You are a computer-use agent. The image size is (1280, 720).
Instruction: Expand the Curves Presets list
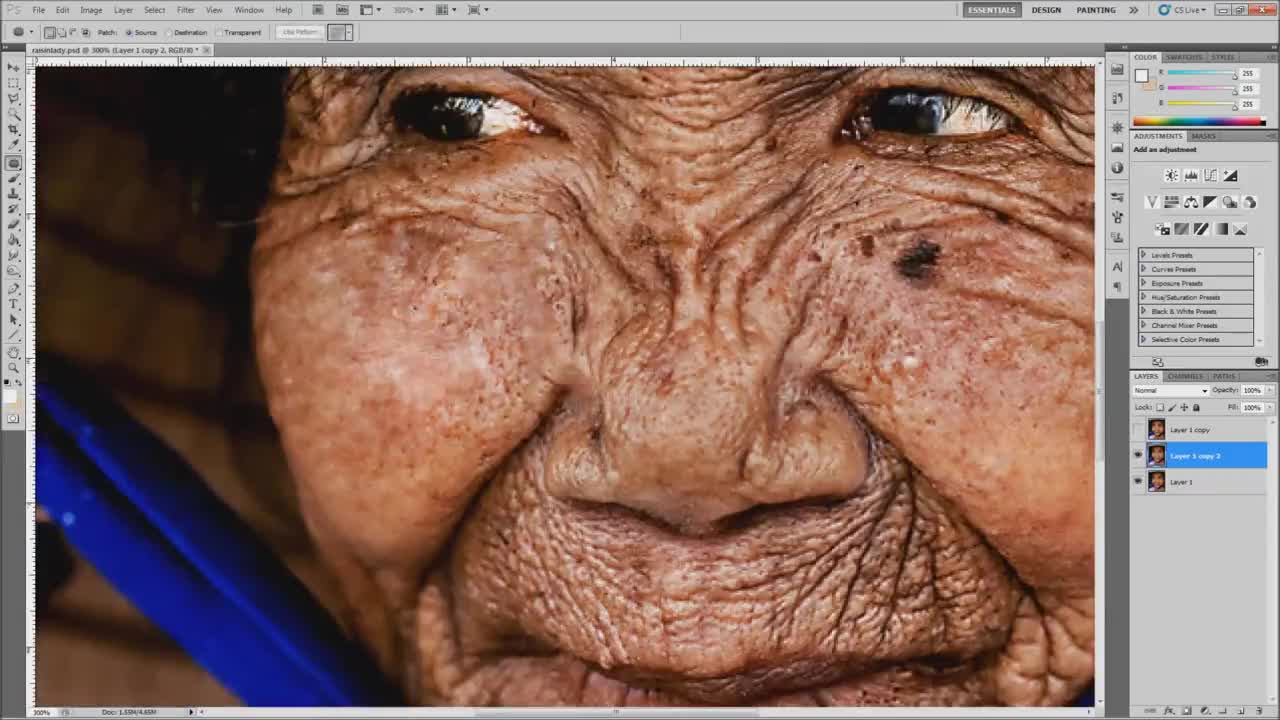tap(1143, 269)
